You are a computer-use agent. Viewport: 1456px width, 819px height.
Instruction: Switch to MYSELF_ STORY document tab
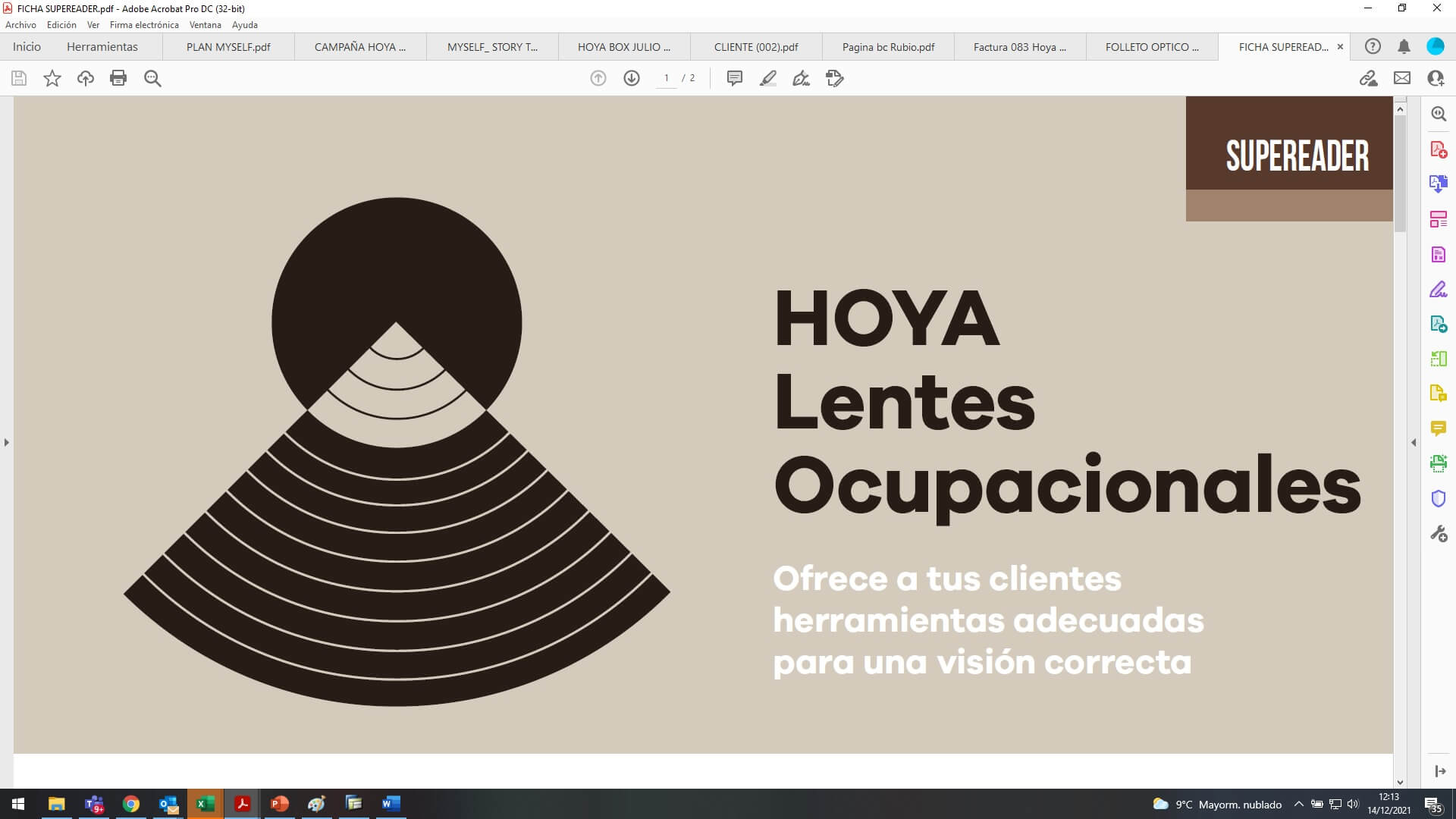point(492,47)
